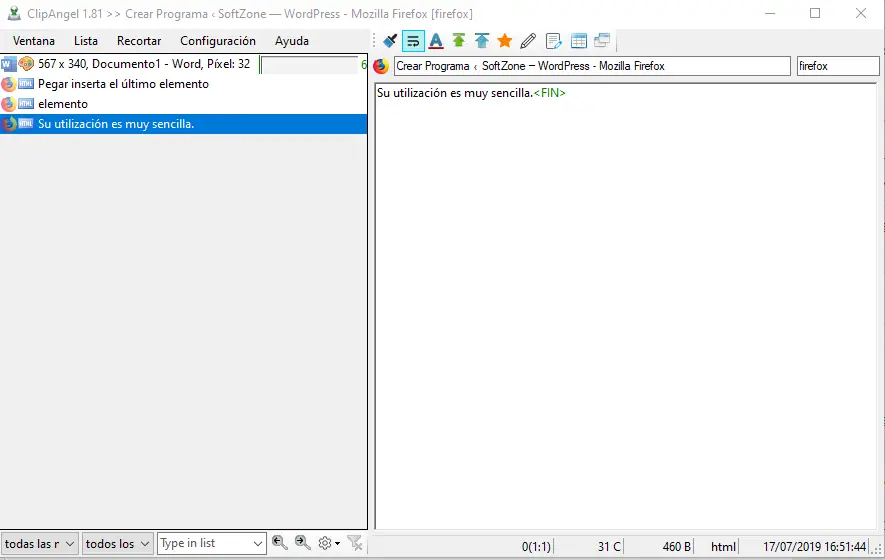The image size is (885, 560).
Task: Click cursor position '0(1:1)' in status bar
Action: [x=536, y=546]
